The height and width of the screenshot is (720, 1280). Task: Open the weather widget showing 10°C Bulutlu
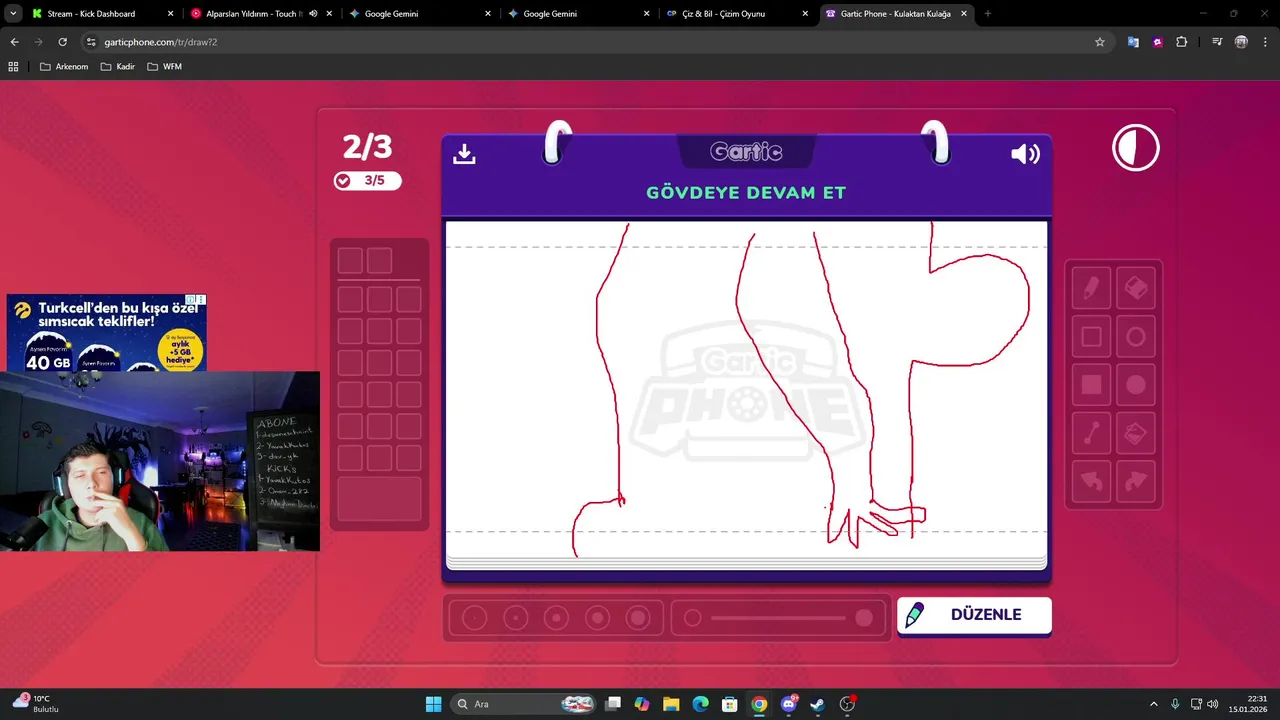(x=36, y=704)
